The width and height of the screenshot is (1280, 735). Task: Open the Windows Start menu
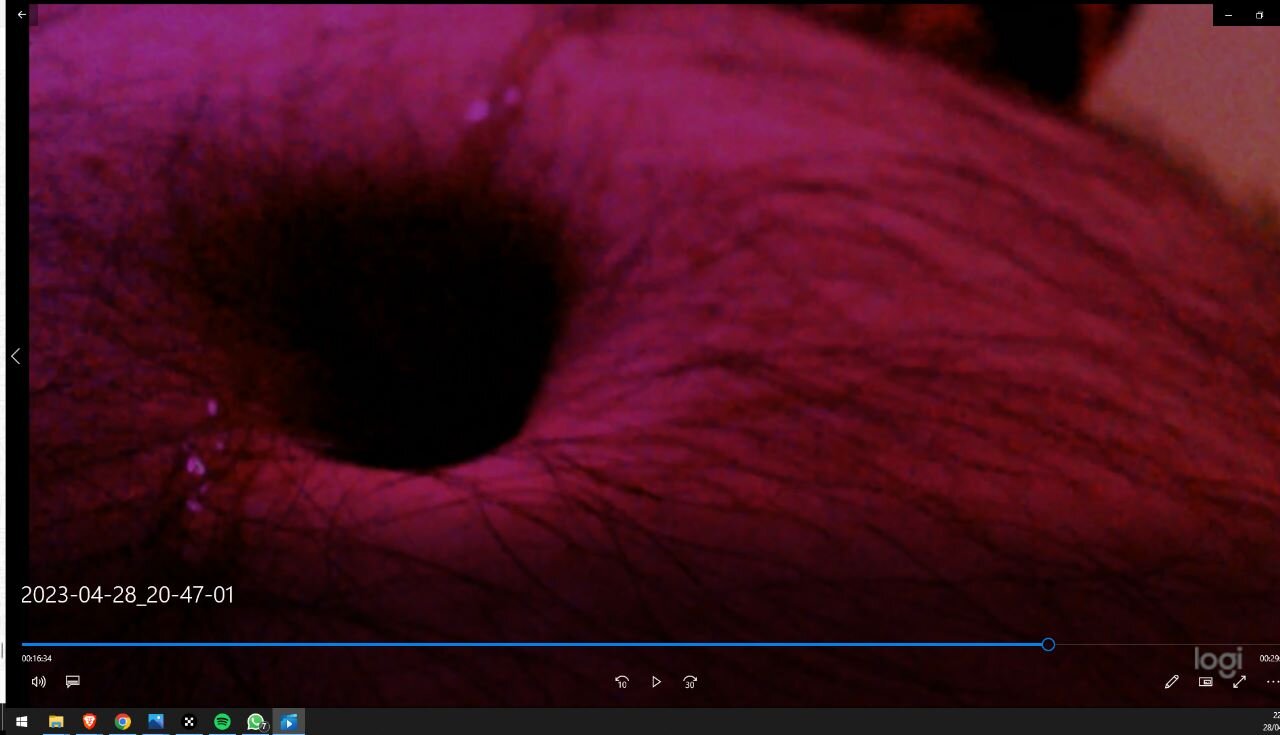21,722
